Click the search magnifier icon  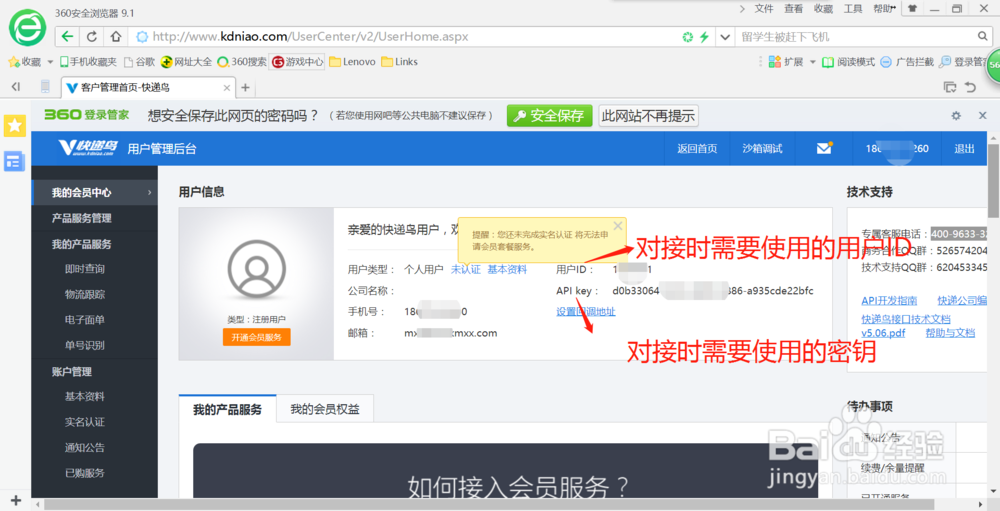[983, 36]
